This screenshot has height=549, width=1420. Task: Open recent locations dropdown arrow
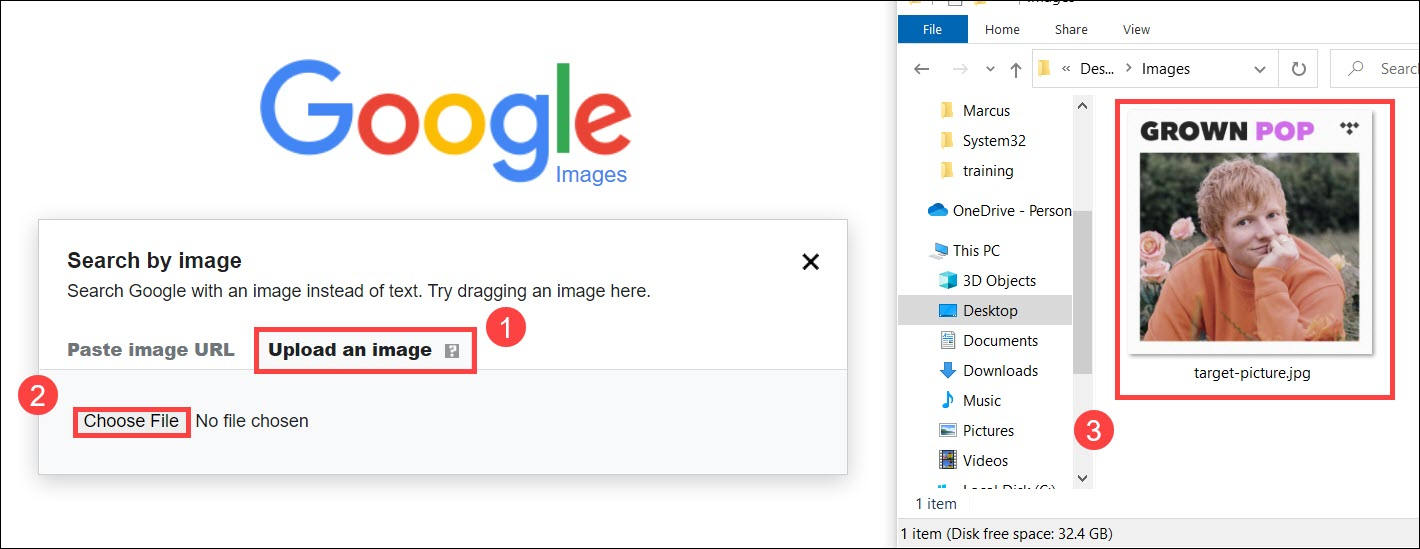[x=990, y=69]
